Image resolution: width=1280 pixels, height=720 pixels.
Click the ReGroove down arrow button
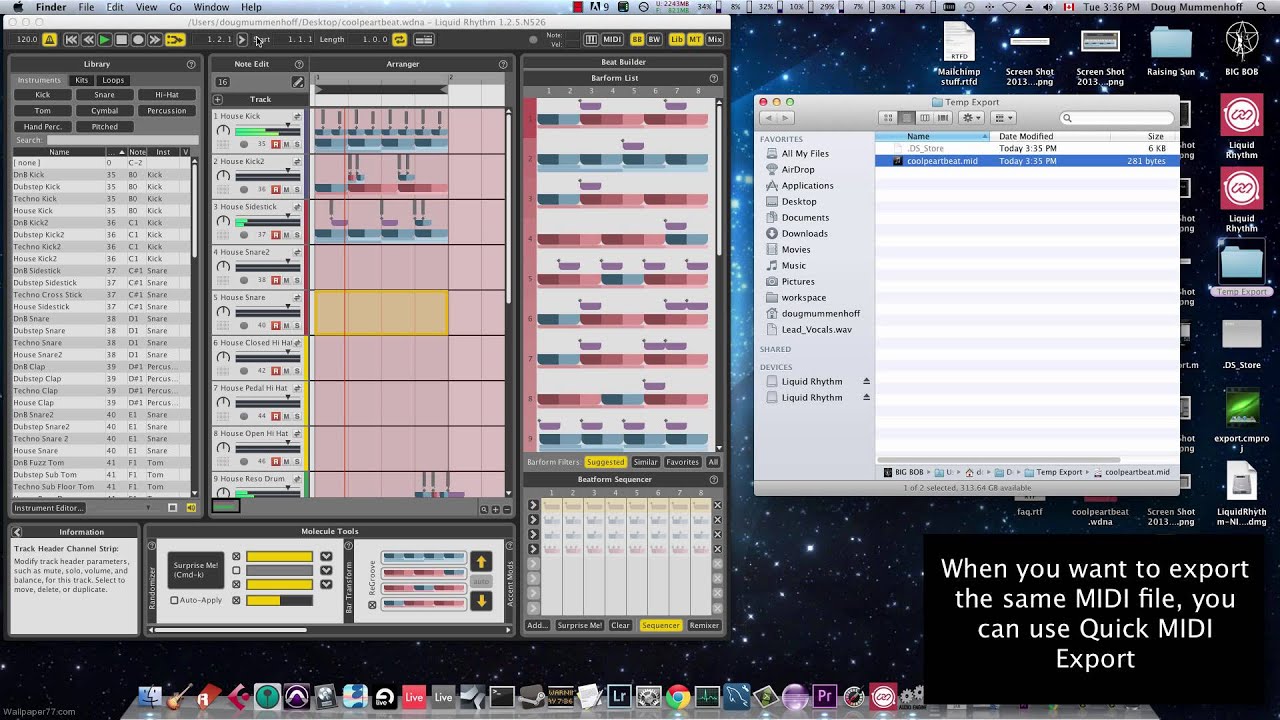pos(481,601)
